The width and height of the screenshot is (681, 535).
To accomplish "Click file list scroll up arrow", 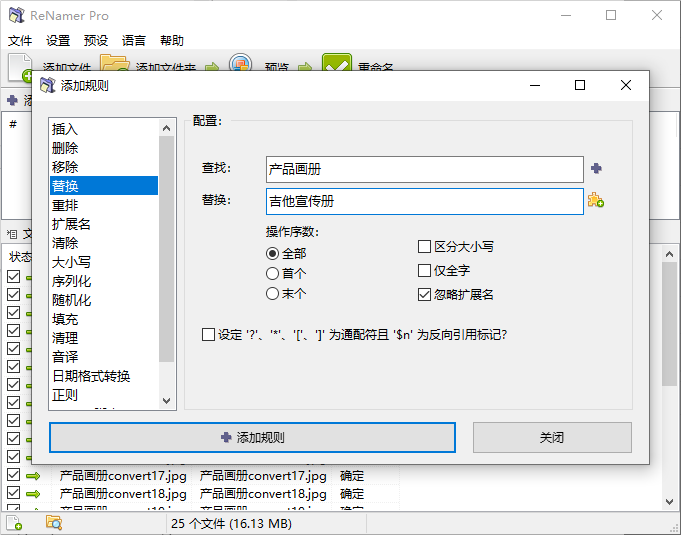I will tap(669, 254).
